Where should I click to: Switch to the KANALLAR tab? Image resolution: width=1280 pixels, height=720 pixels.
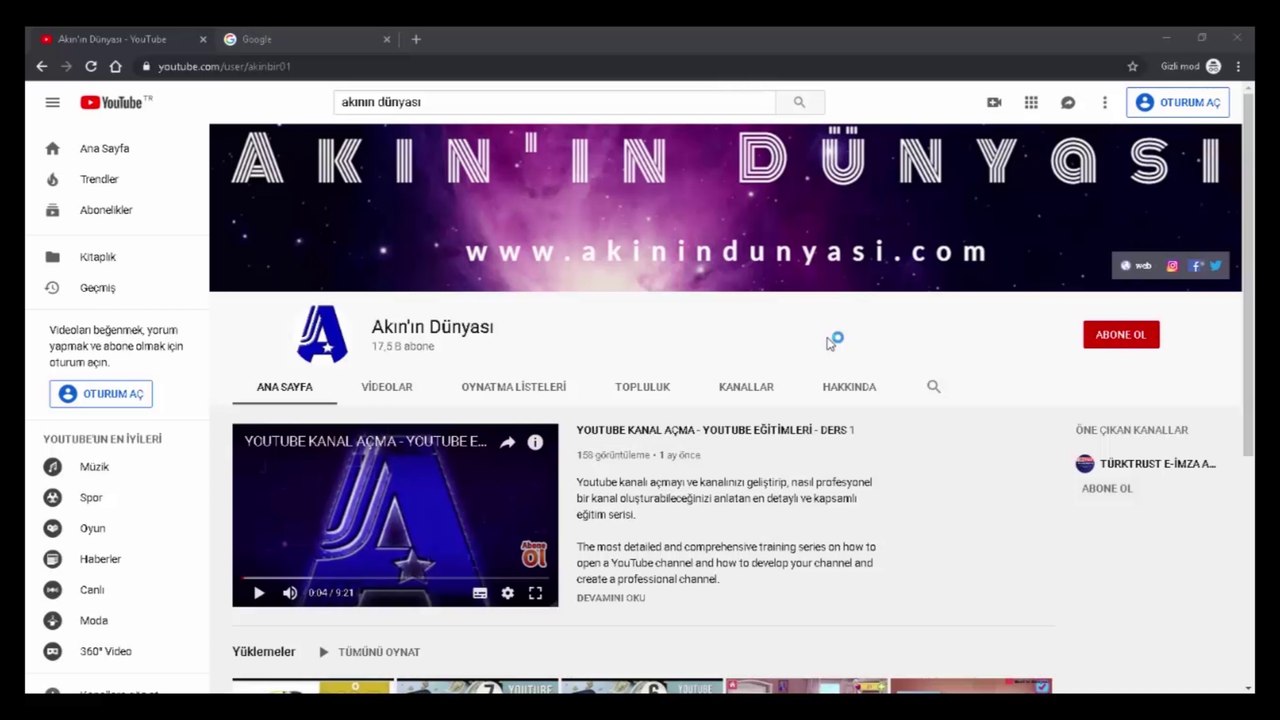tap(746, 387)
